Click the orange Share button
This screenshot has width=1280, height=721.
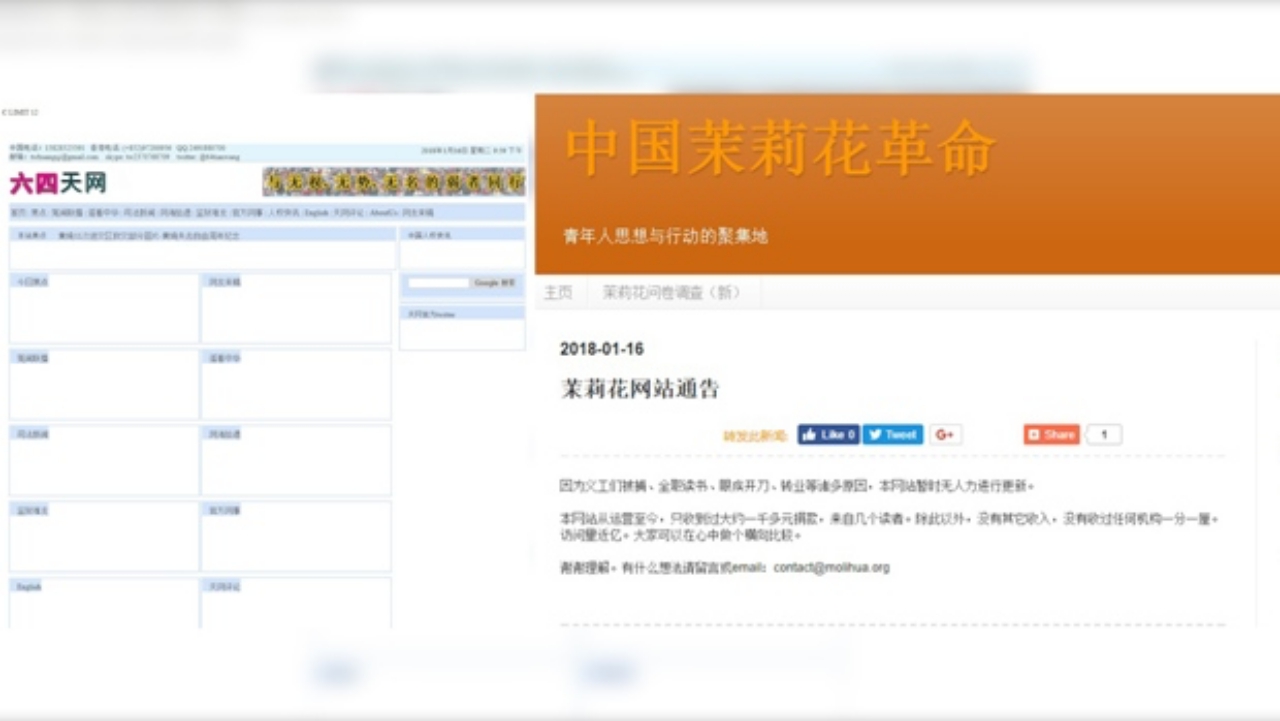(1051, 435)
